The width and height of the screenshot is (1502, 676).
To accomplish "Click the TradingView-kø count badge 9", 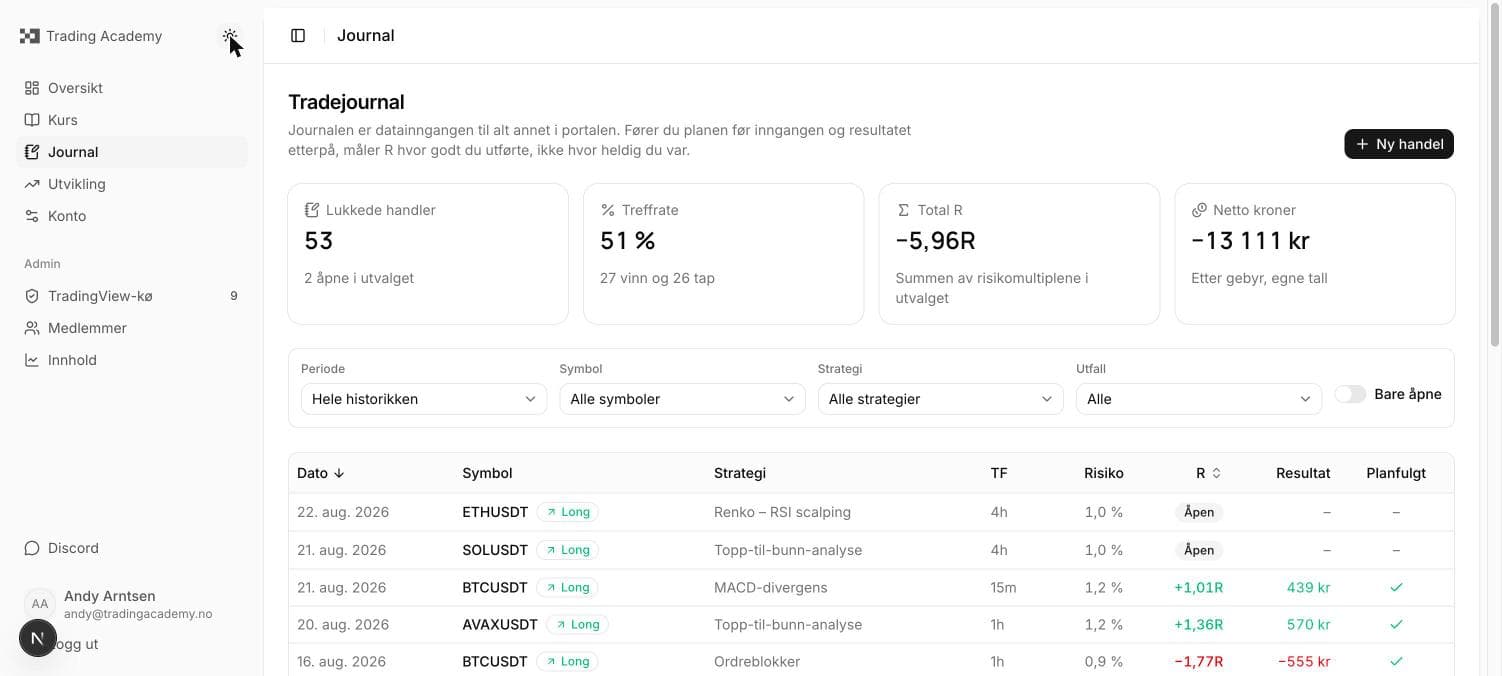I will click(x=234, y=296).
